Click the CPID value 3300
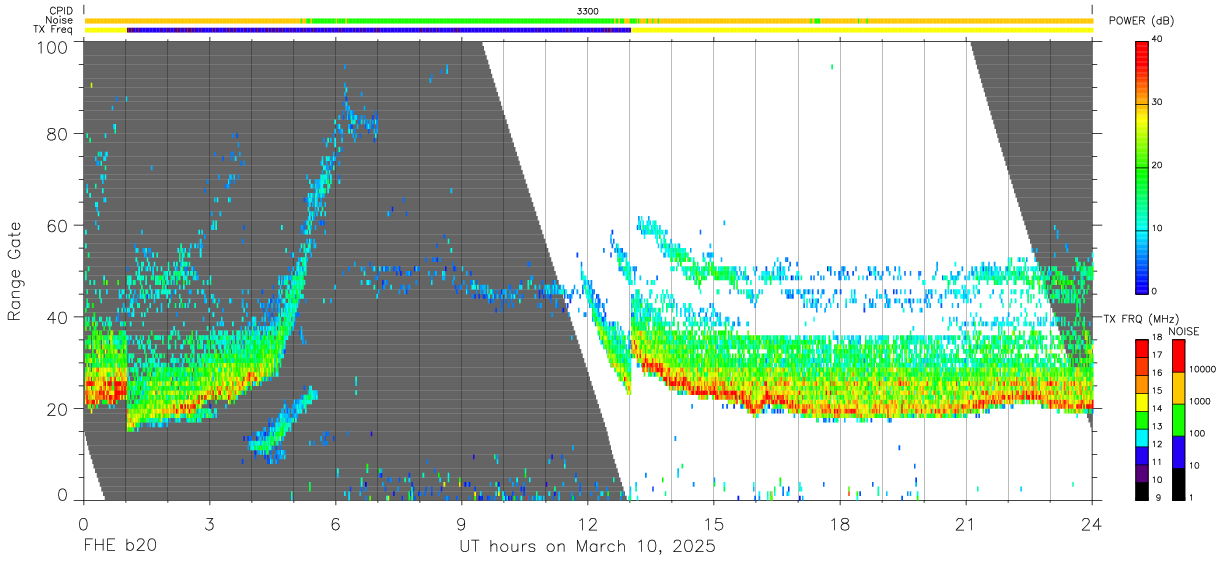This screenshot has height=567, width=1228. (588, 10)
